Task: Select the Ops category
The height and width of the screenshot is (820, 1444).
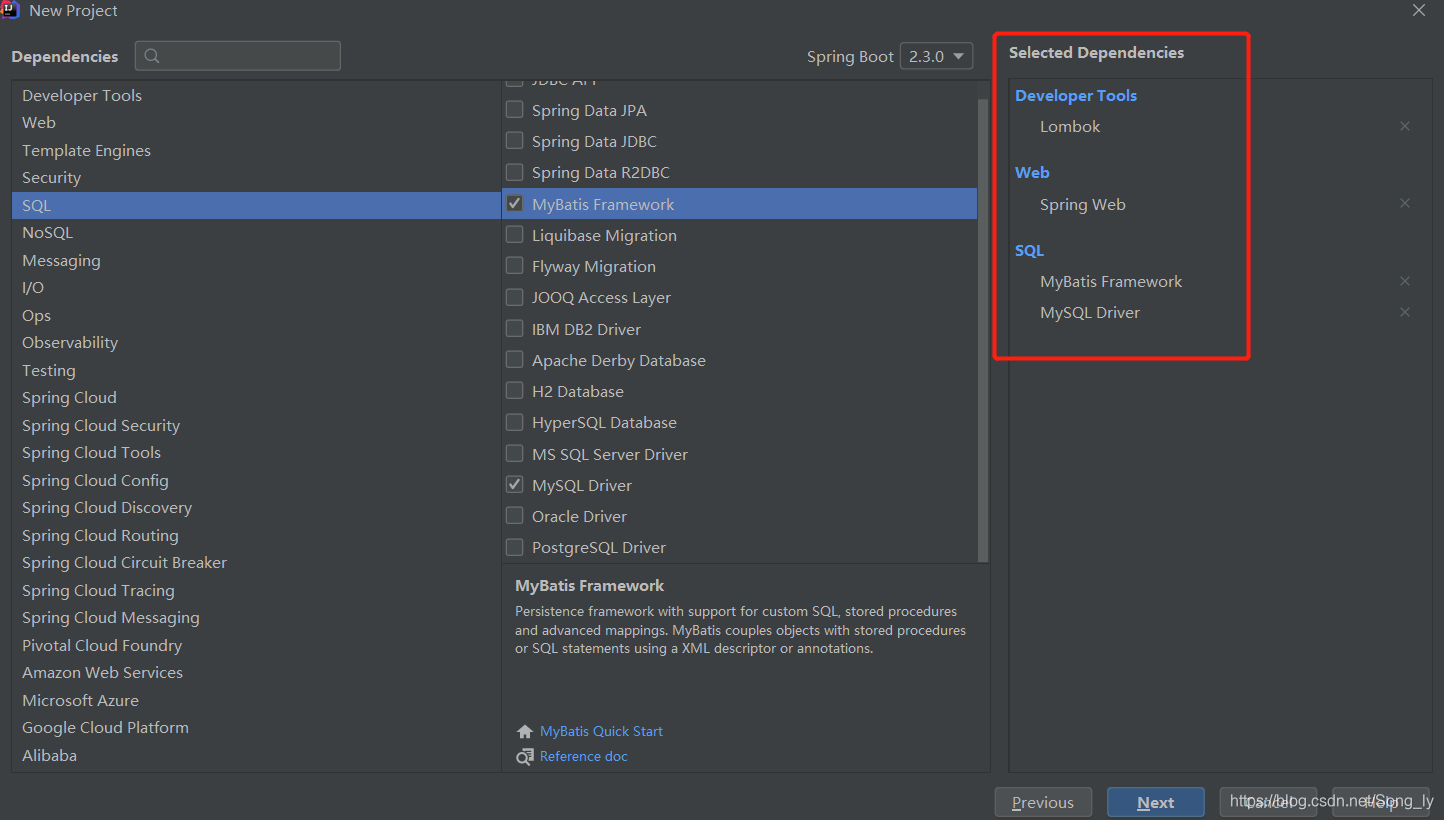Action: (256, 315)
